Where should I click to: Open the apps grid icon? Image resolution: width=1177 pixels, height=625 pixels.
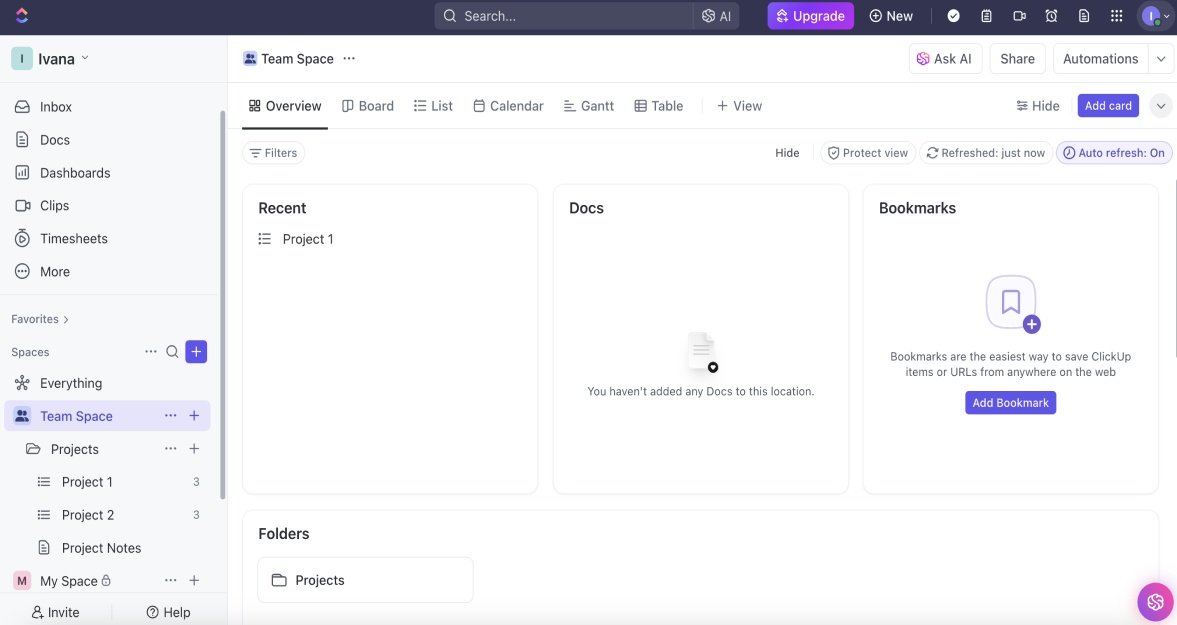coord(1117,16)
